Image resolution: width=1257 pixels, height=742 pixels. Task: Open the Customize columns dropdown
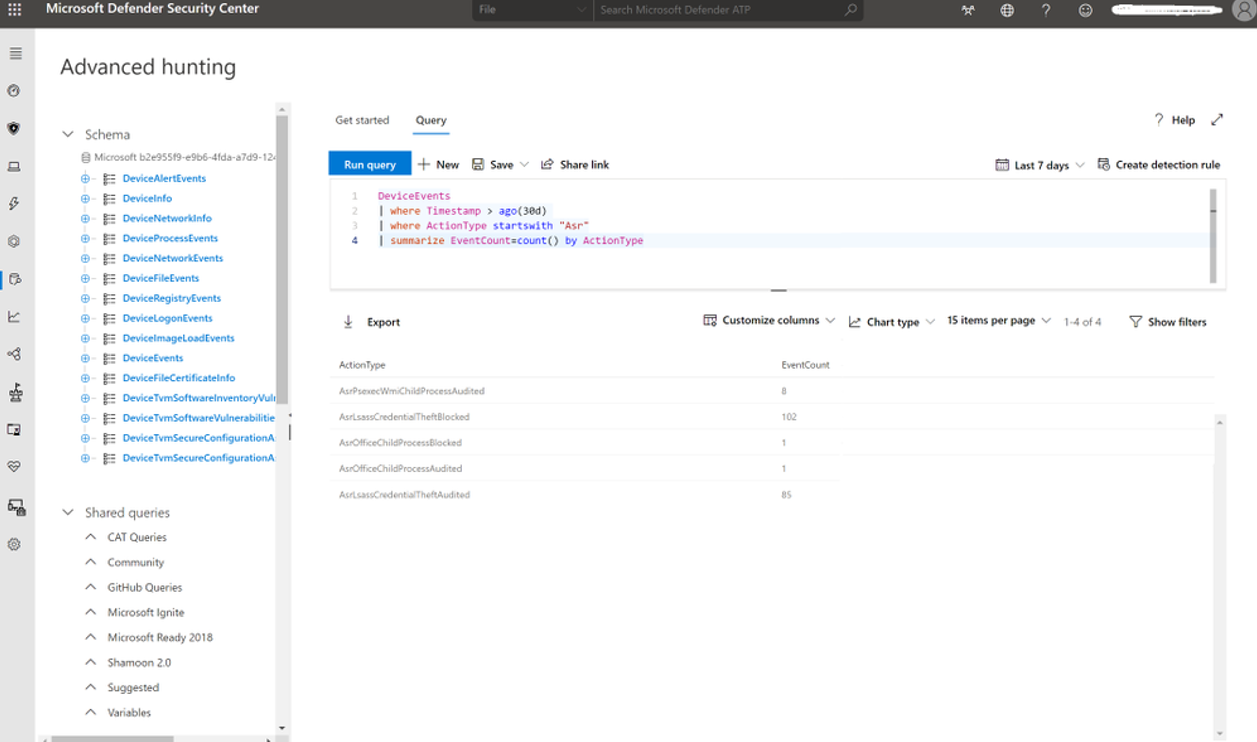(769, 321)
